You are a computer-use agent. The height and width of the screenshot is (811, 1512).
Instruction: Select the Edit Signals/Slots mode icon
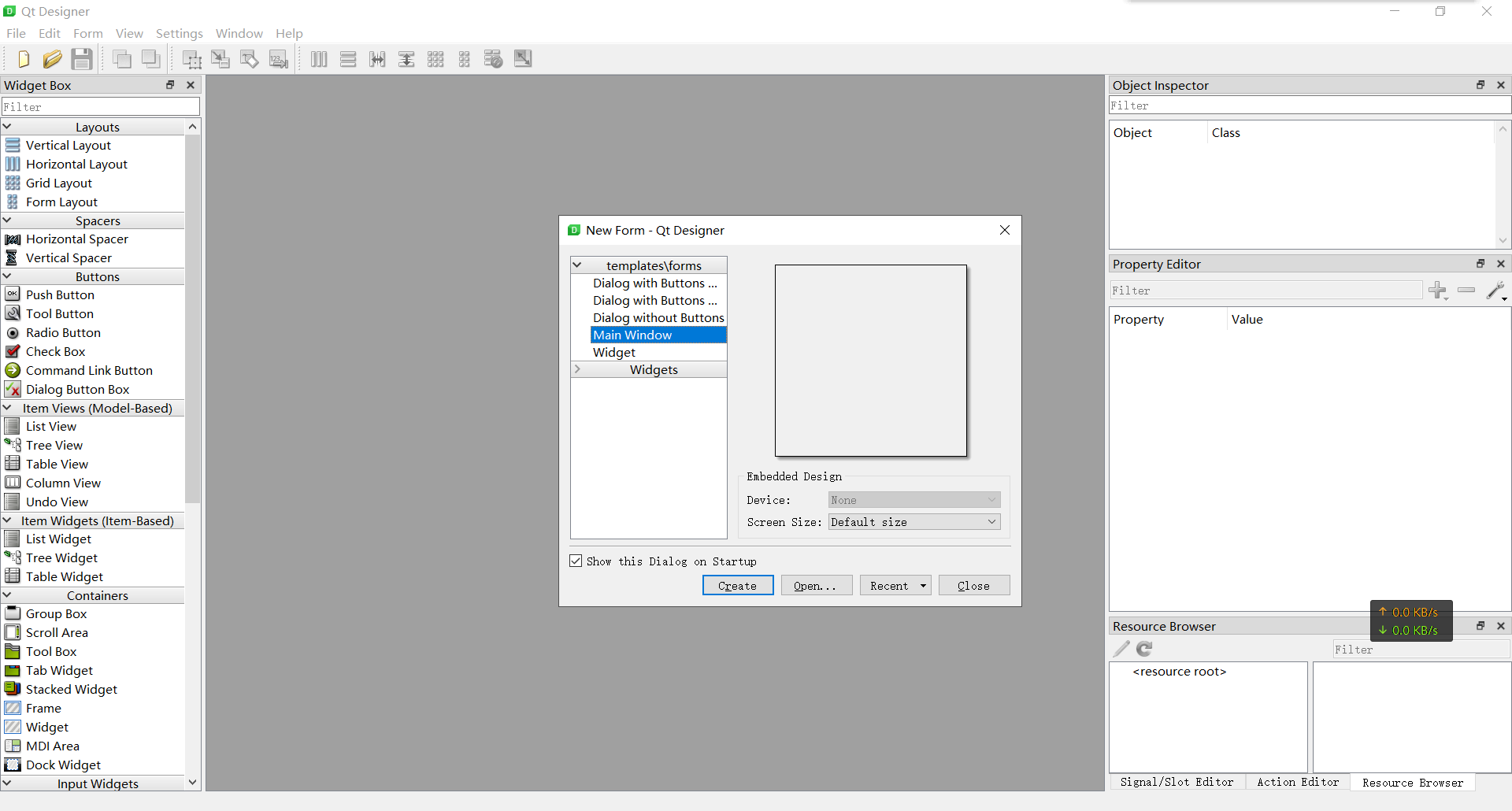point(220,59)
